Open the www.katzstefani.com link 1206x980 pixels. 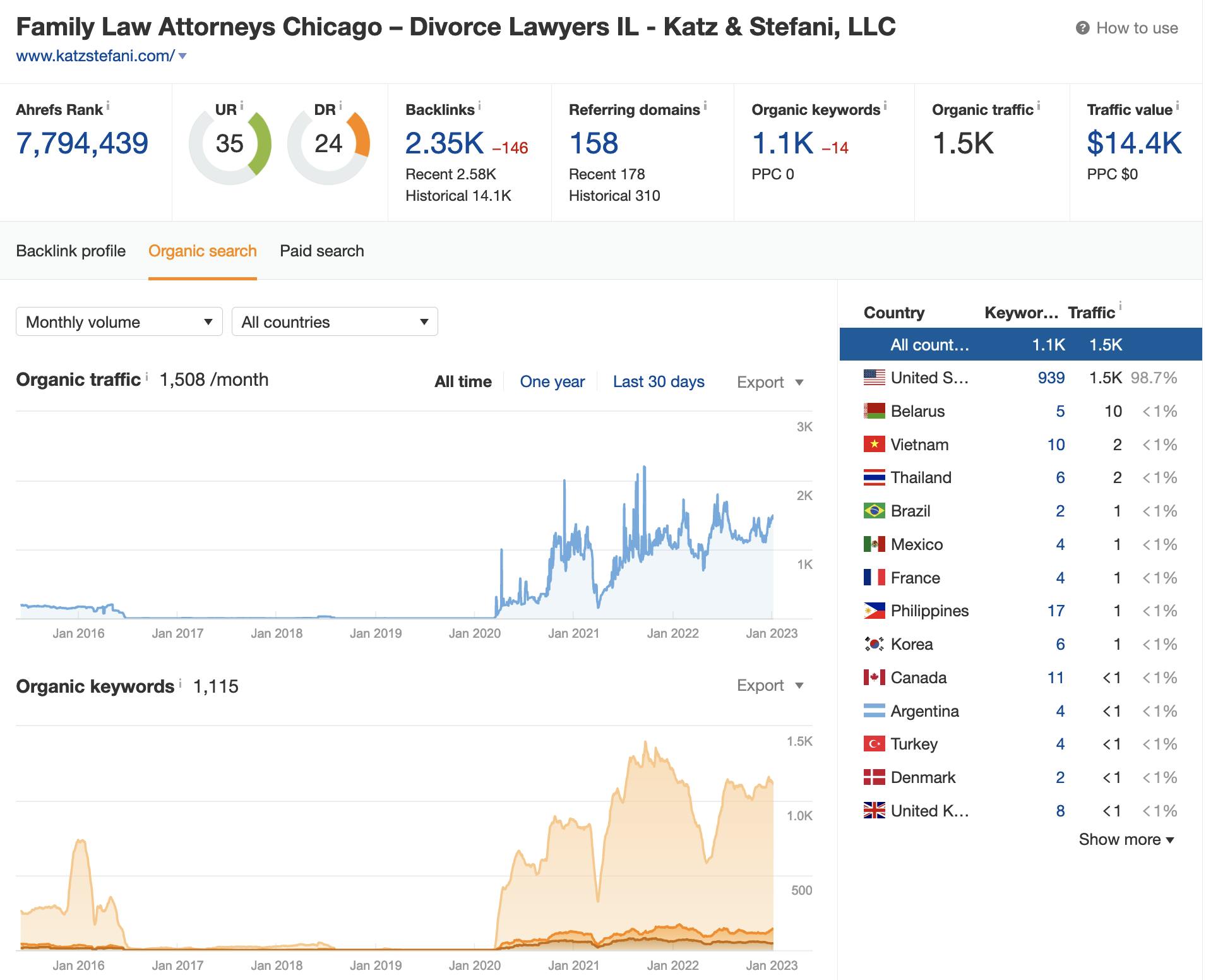click(95, 56)
